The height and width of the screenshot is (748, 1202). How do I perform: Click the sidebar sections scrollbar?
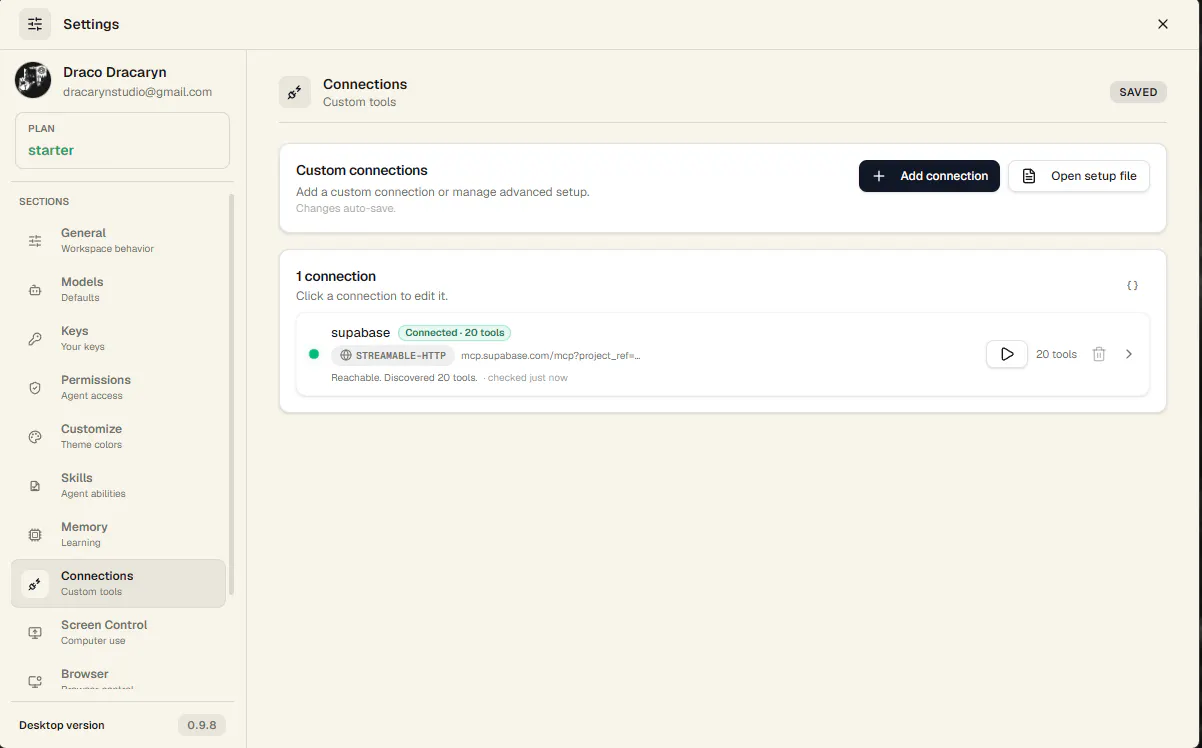232,395
